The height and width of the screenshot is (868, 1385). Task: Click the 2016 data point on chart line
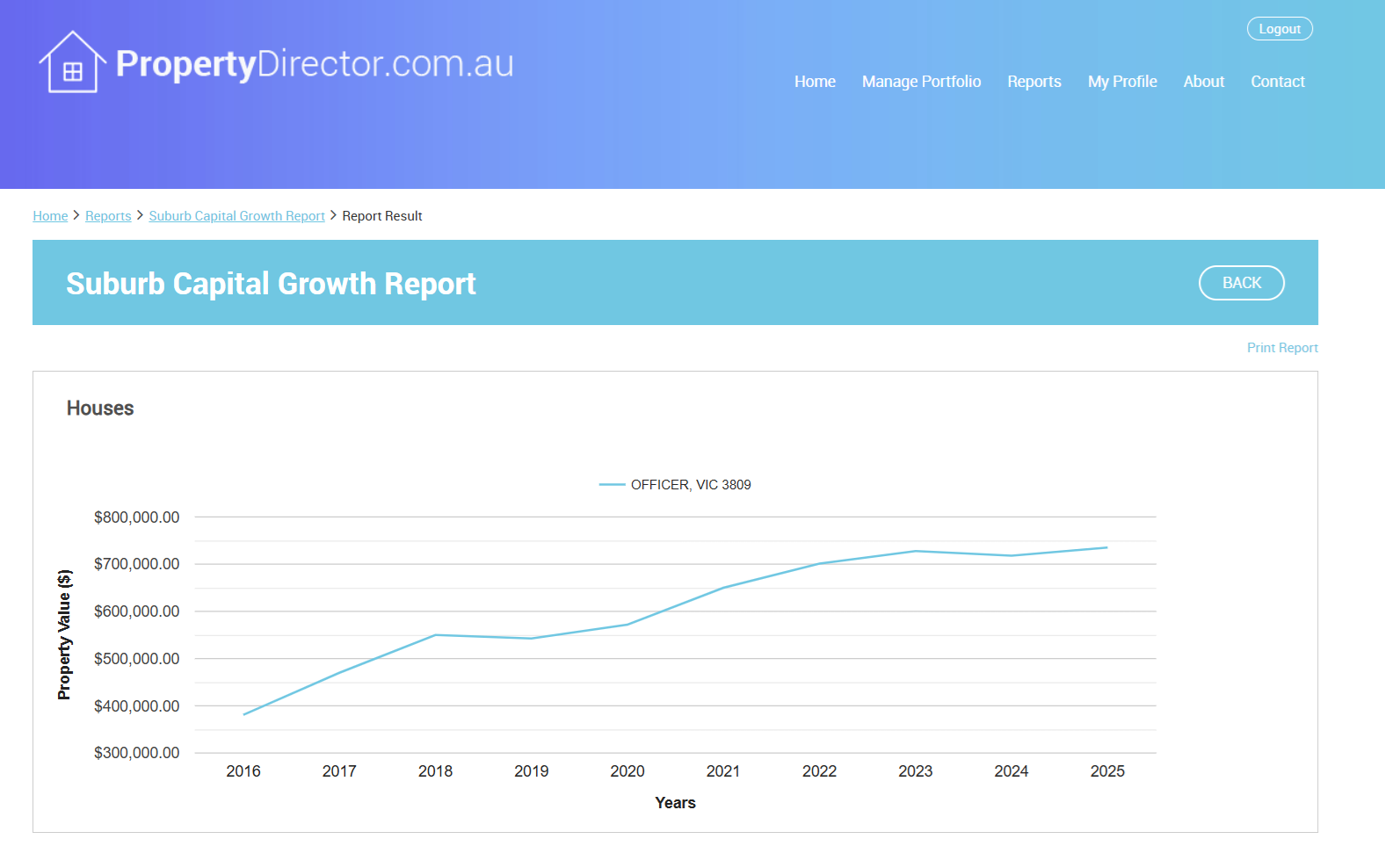[x=244, y=714]
